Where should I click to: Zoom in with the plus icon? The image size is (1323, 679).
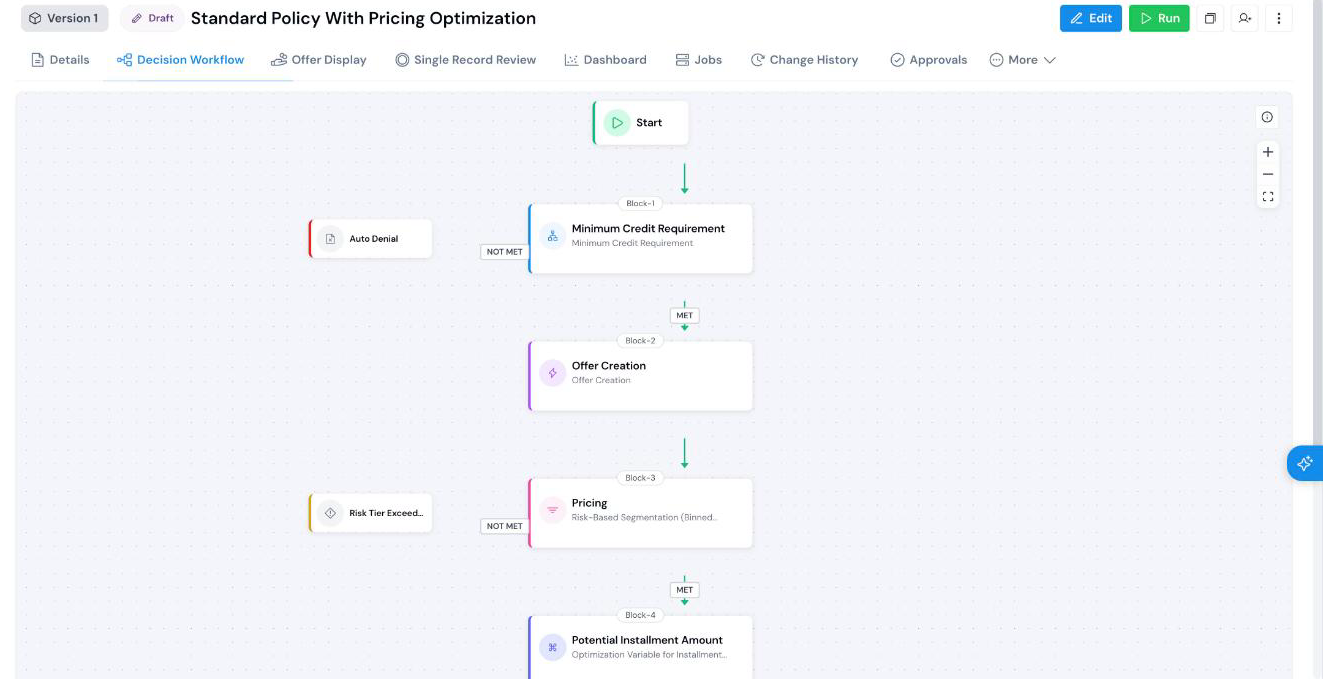[x=1268, y=152]
